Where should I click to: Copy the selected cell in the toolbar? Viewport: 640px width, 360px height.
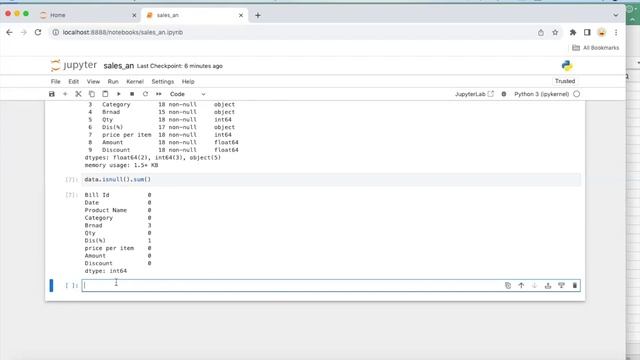(92, 94)
